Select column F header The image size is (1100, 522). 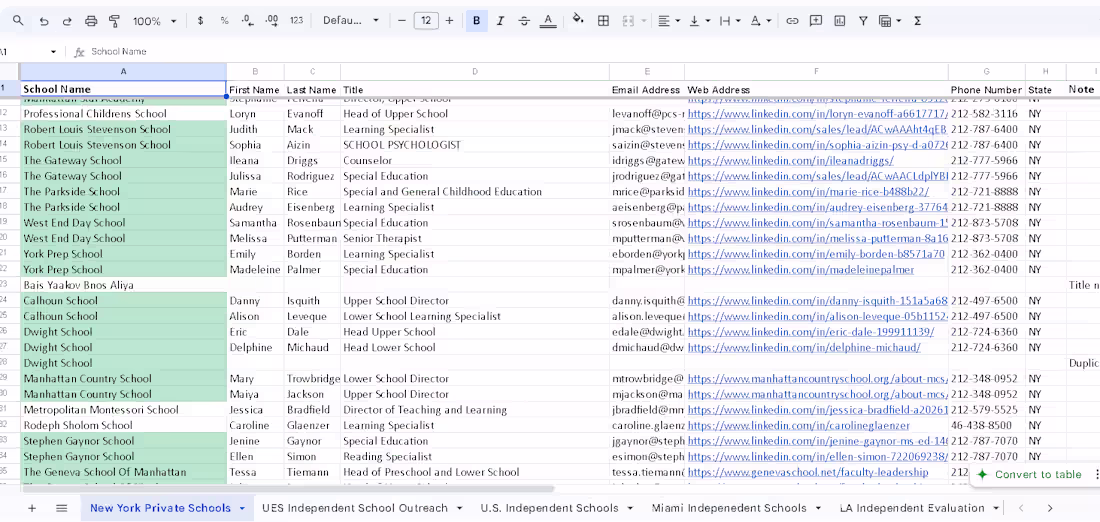(x=817, y=72)
